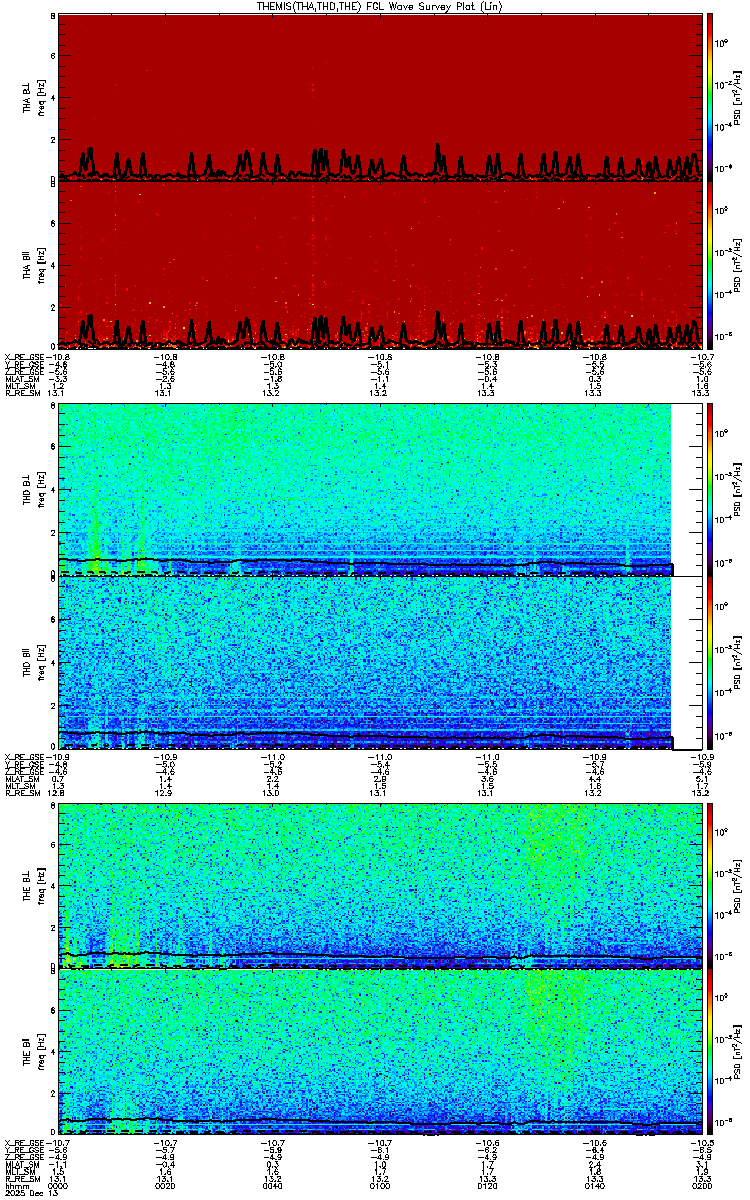Click the PSD color bar beside THA B-parallel

[711, 264]
